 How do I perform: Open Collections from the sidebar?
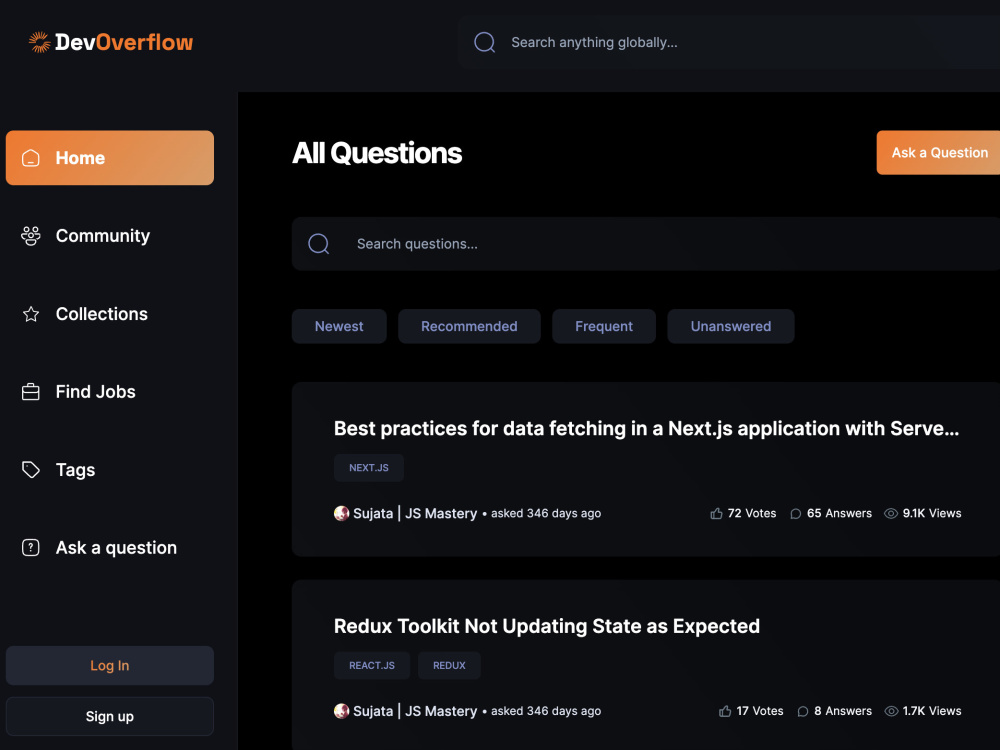coord(110,314)
